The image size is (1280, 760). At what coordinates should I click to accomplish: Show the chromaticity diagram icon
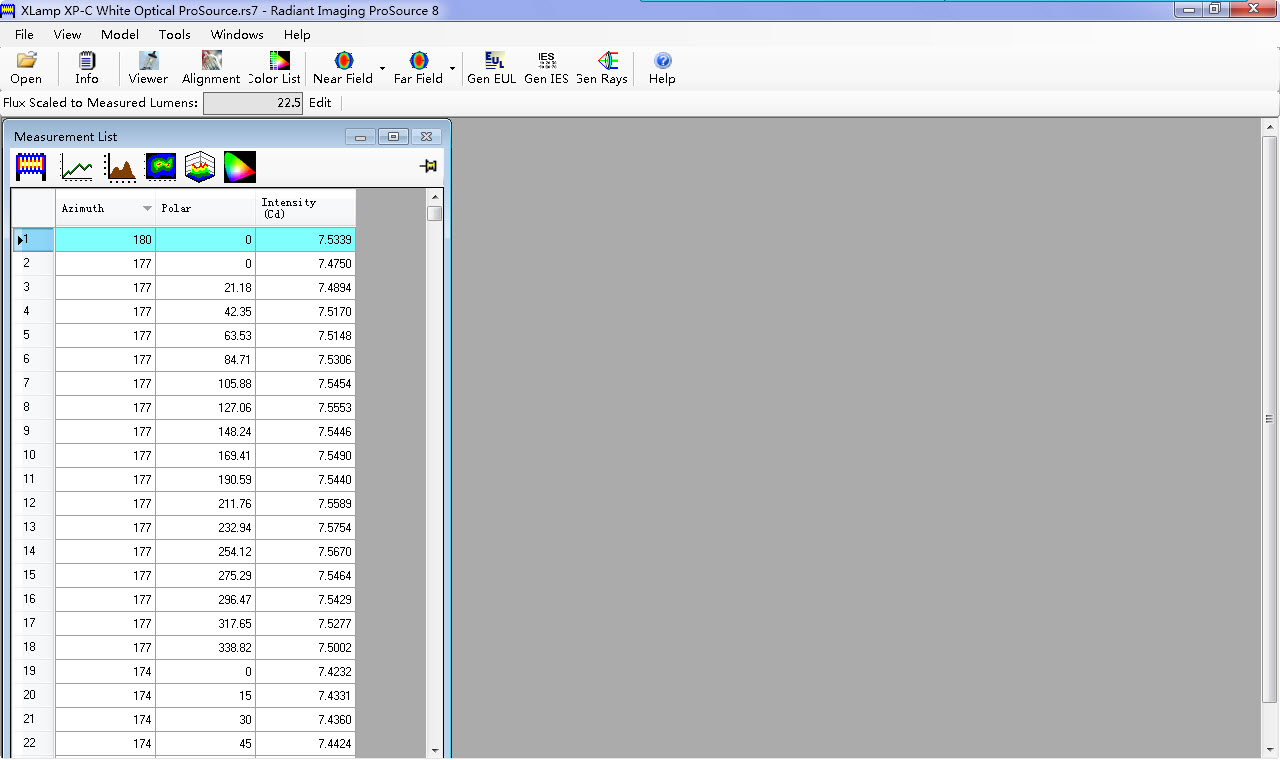tap(240, 167)
